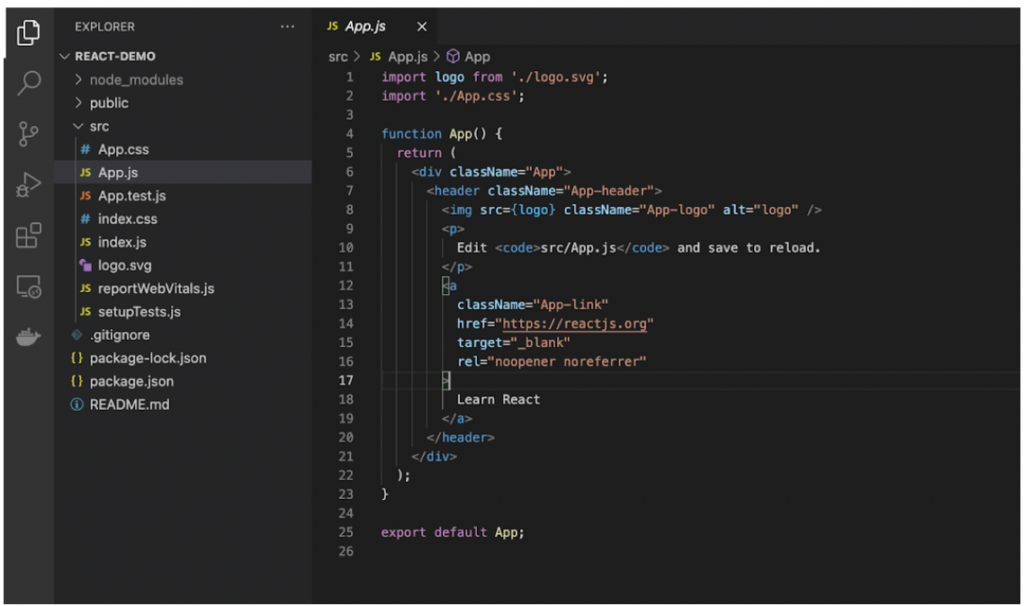The image size is (1024, 606).
Task: Click the src breadcrumb segment
Action: (338, 57)
